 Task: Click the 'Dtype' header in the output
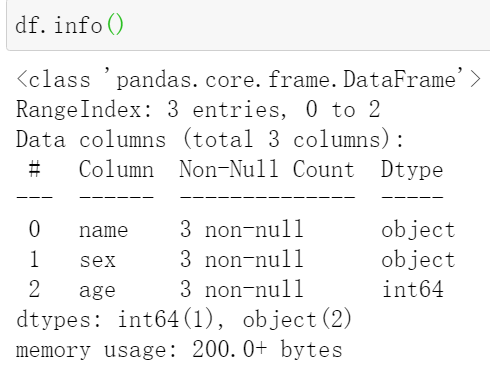pos(412,170)
